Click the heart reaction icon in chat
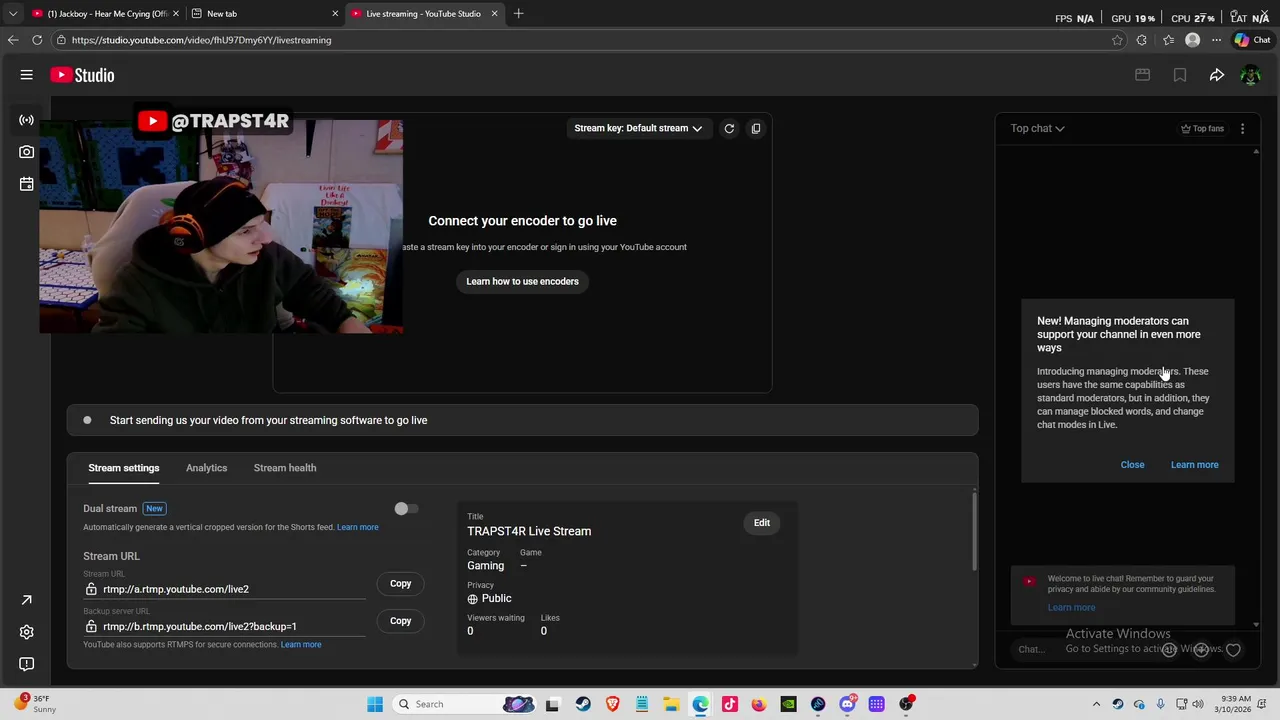 pos(1233,650)
